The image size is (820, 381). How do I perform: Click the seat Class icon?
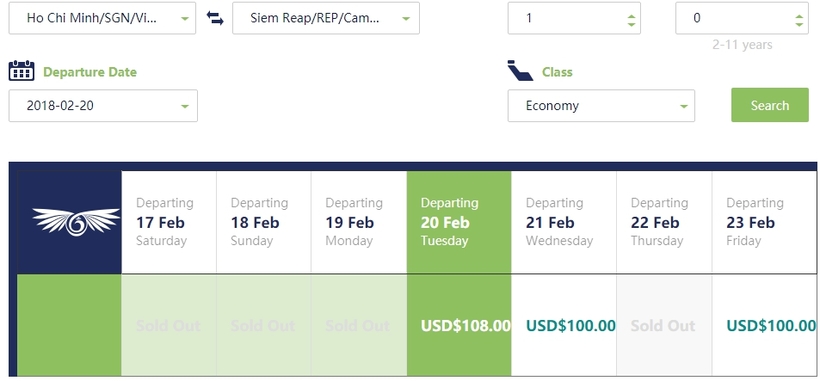pos(520,71)
